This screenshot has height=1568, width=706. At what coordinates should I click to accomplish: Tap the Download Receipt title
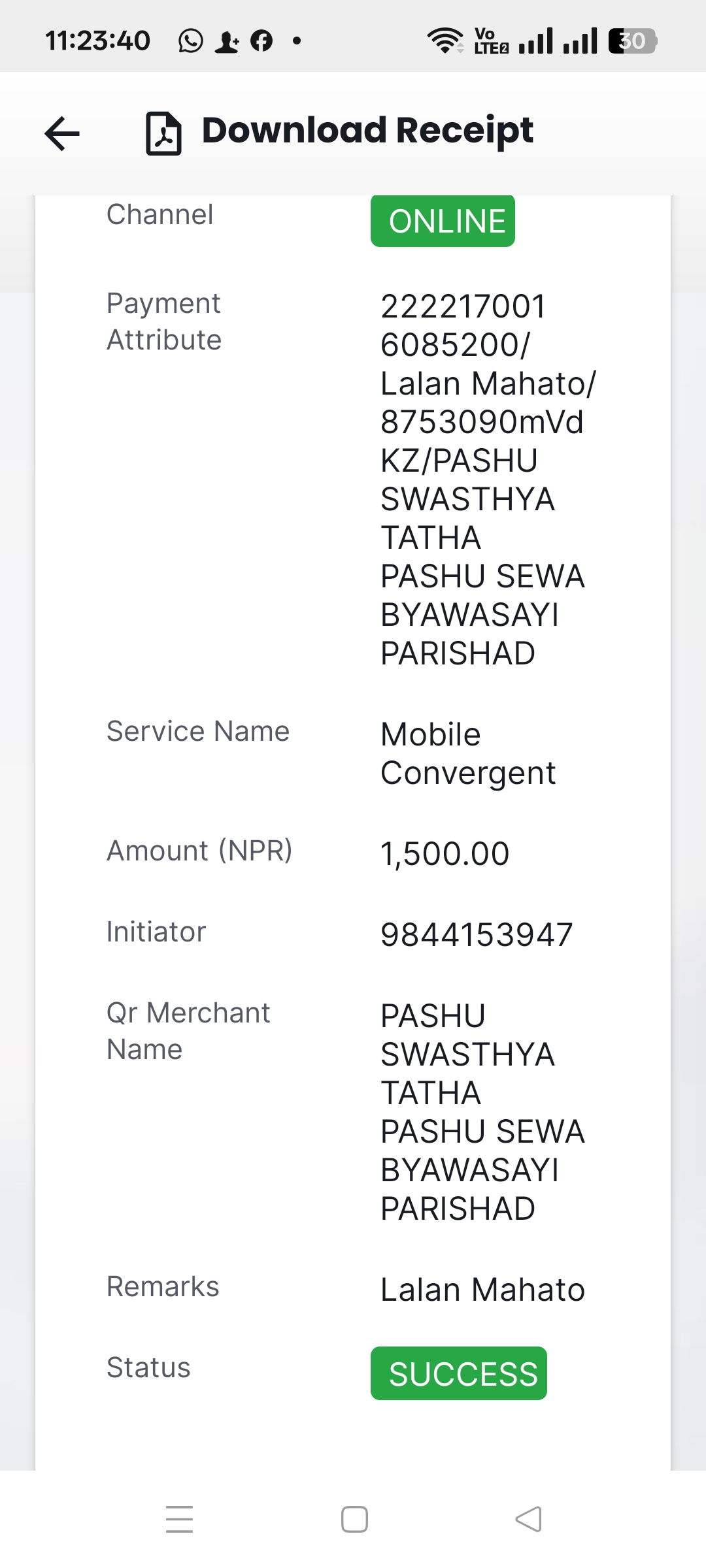pyautogui.click(x=367, y=130)
